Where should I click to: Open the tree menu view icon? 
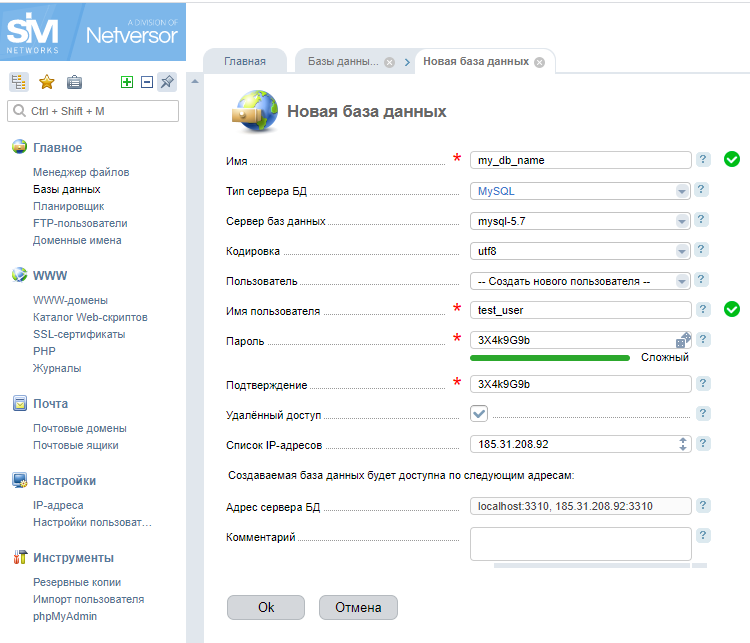[x=19, y=82]
